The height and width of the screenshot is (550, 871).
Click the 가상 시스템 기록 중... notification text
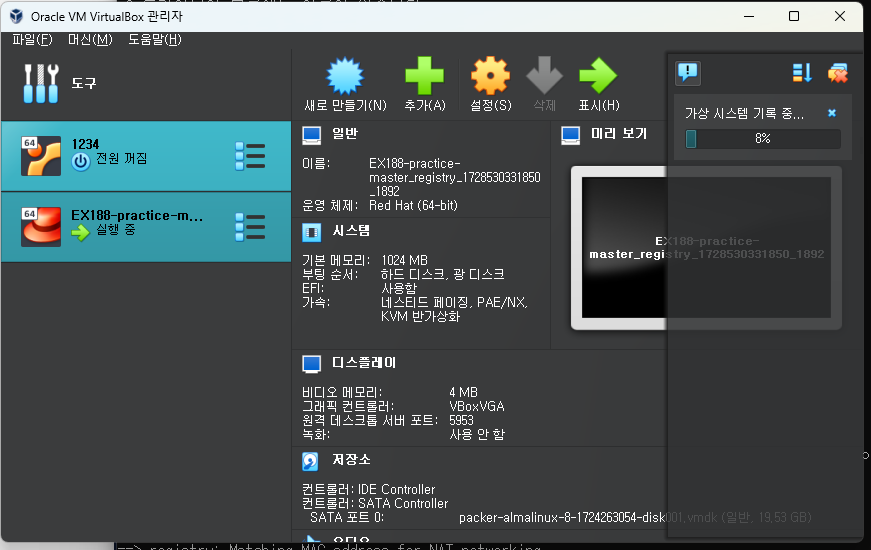coord(744,113)
